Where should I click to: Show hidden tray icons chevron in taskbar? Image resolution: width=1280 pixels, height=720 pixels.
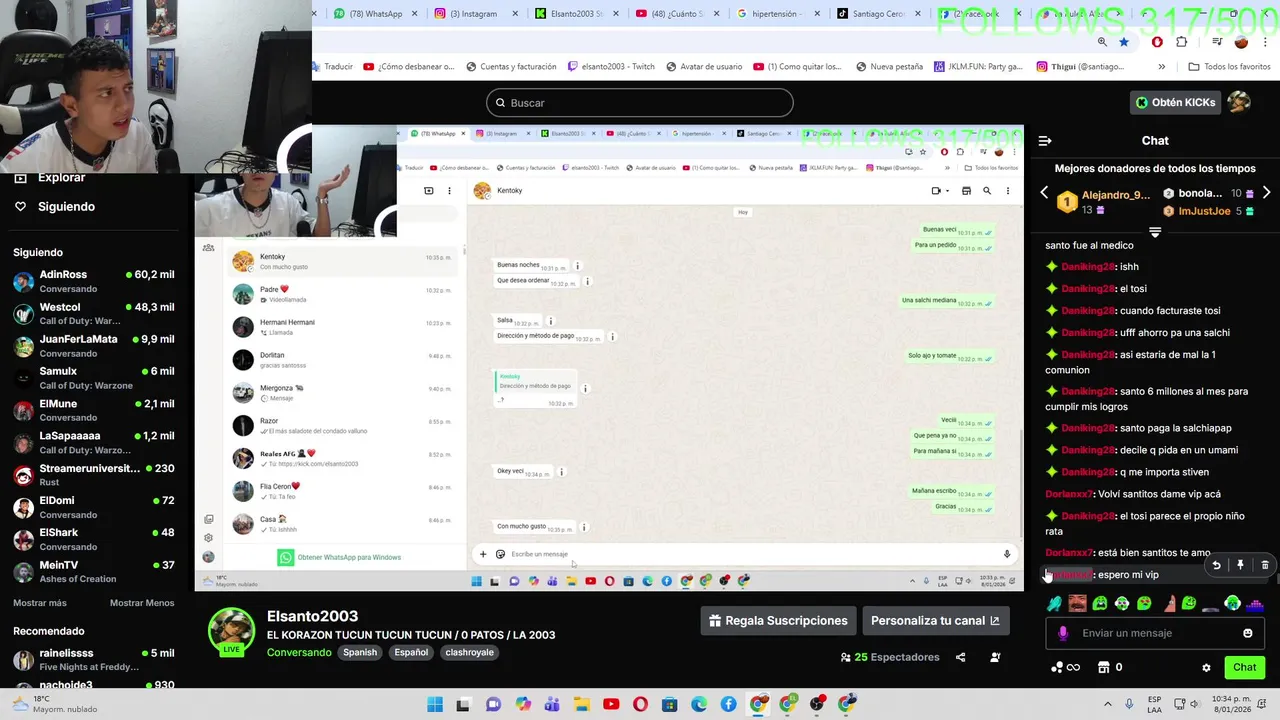point(1107,704)
